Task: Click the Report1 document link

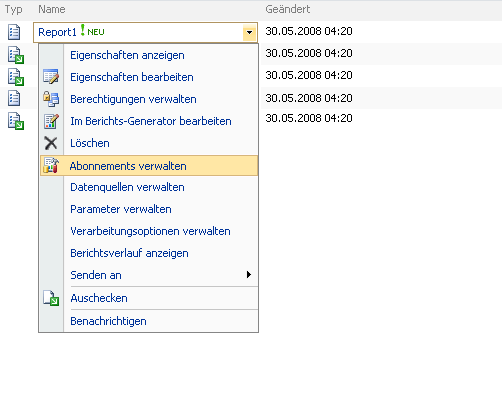Action: [x=57, y=32]
